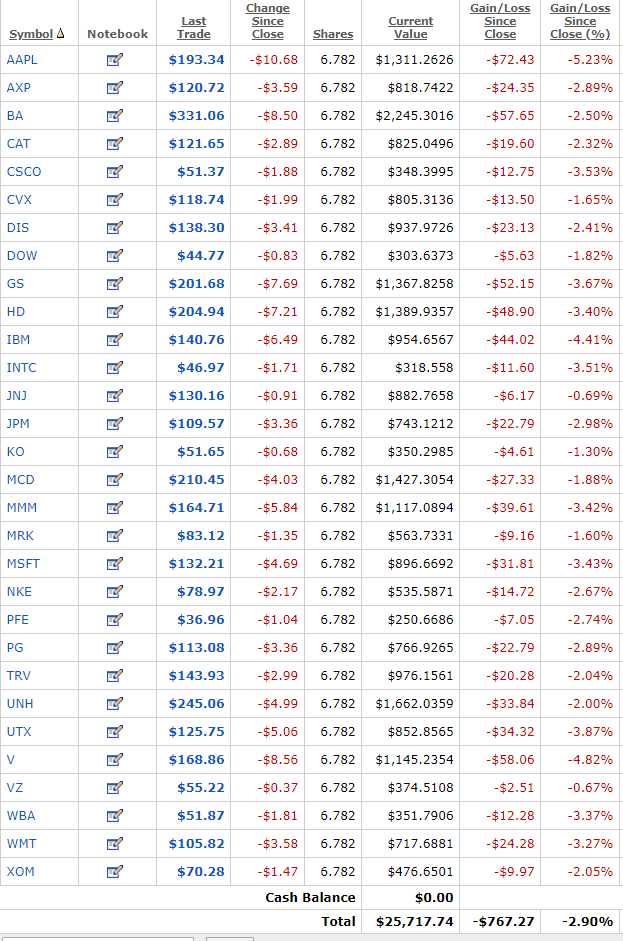
Task: Open the DIS symbol link
Action: click(18, 228)
